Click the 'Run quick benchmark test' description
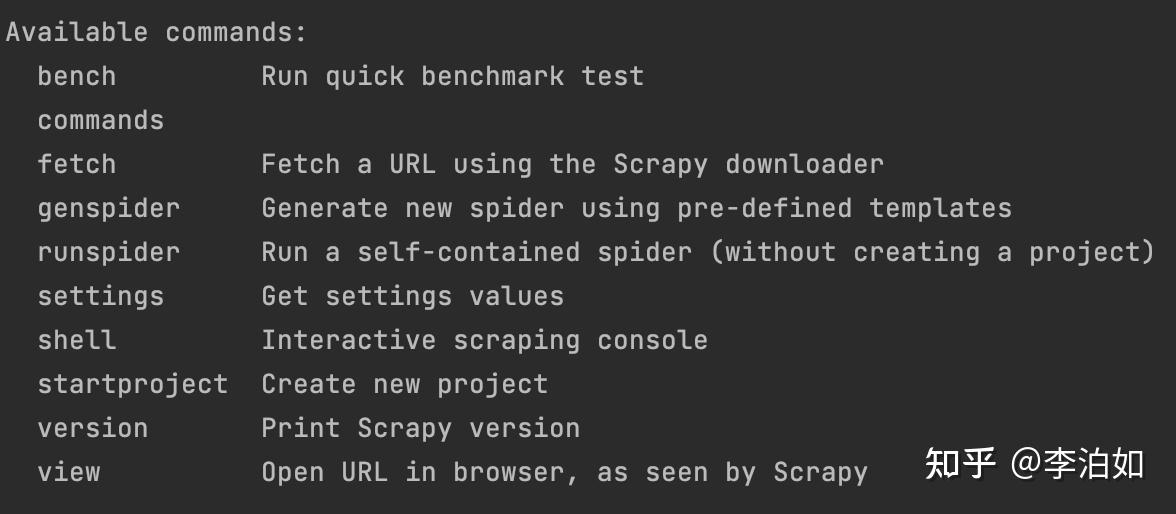 [453, 77]
